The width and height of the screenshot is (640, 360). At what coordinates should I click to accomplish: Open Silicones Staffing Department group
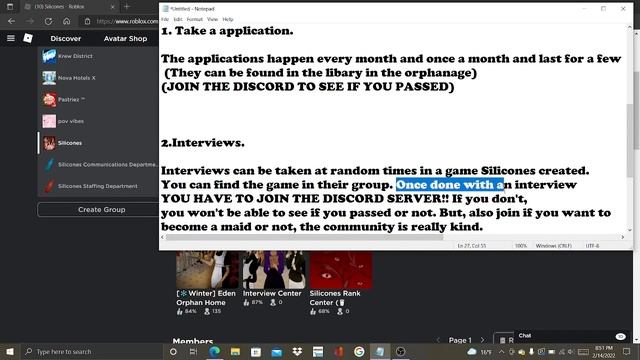point(98,186)
